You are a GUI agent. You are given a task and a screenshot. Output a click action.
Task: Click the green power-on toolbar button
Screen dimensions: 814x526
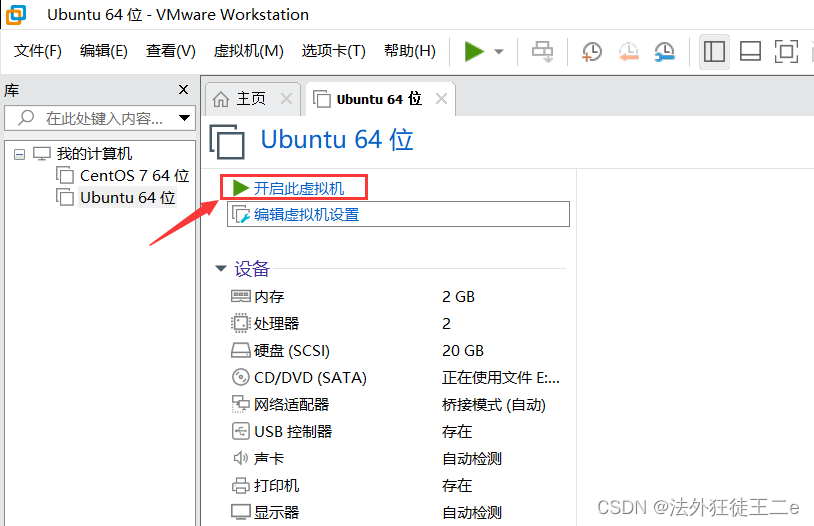click(x=474, y=51)
